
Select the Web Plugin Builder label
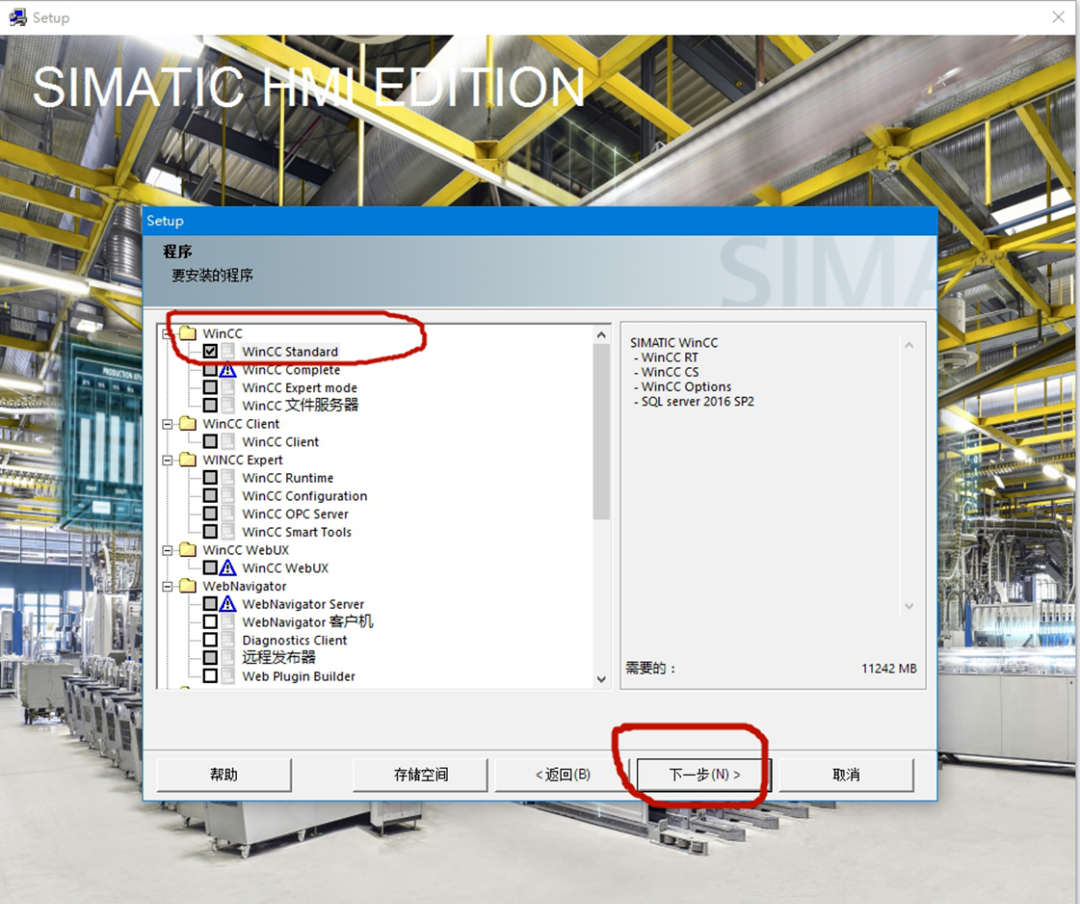[299, 676]
